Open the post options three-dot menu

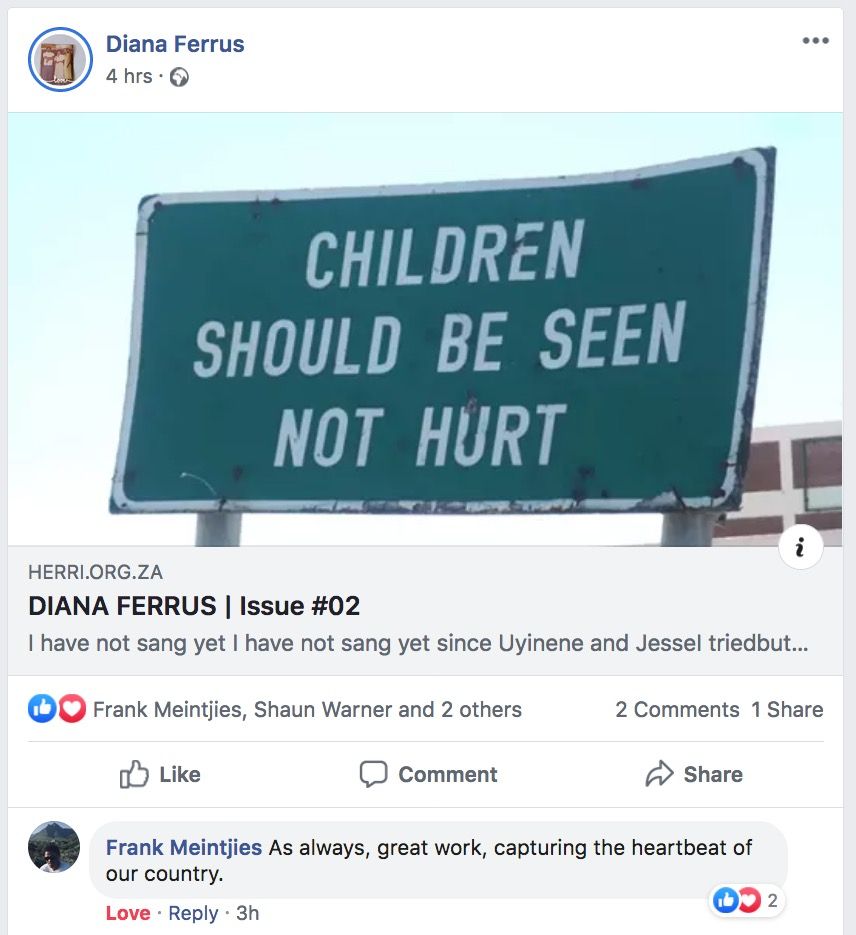click(815, 41)
